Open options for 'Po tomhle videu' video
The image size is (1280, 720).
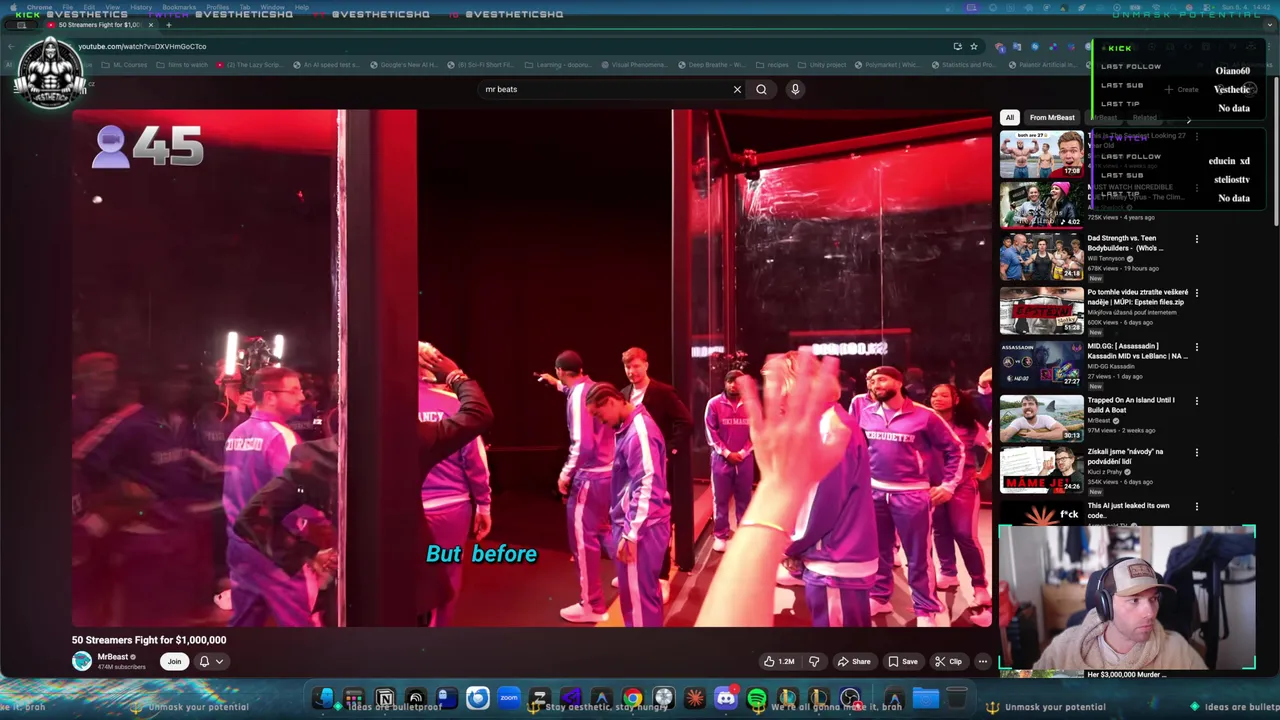click(1196, 293)
